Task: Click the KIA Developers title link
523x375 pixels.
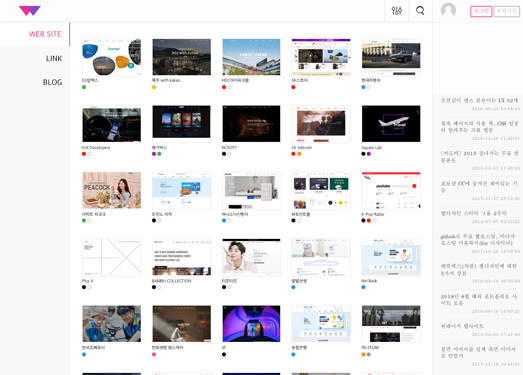Action: tap(96, 147)
